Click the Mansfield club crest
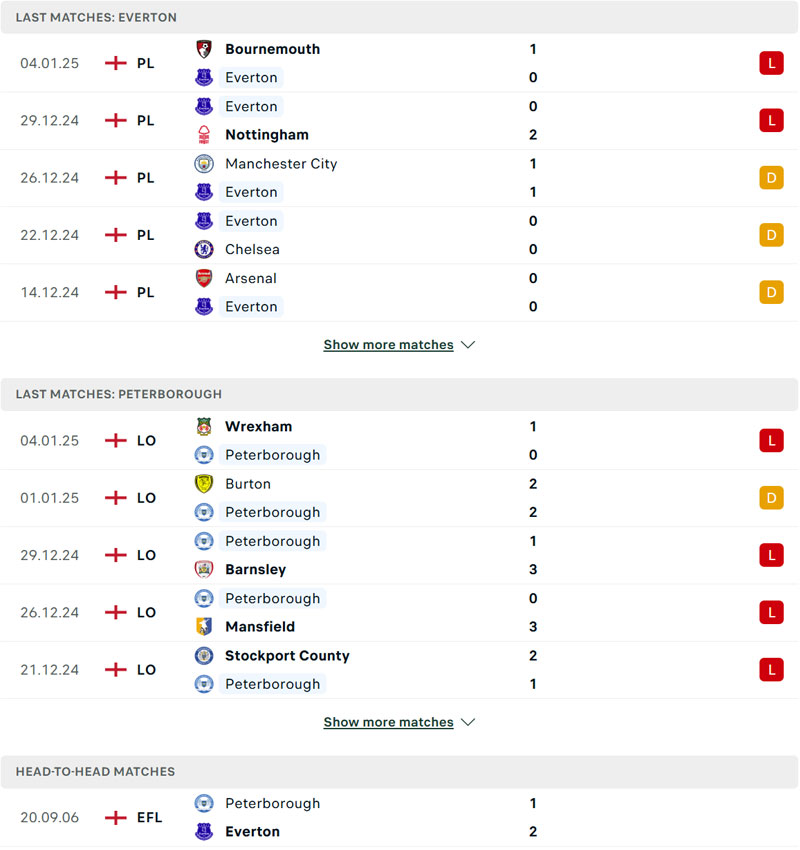 203,627
